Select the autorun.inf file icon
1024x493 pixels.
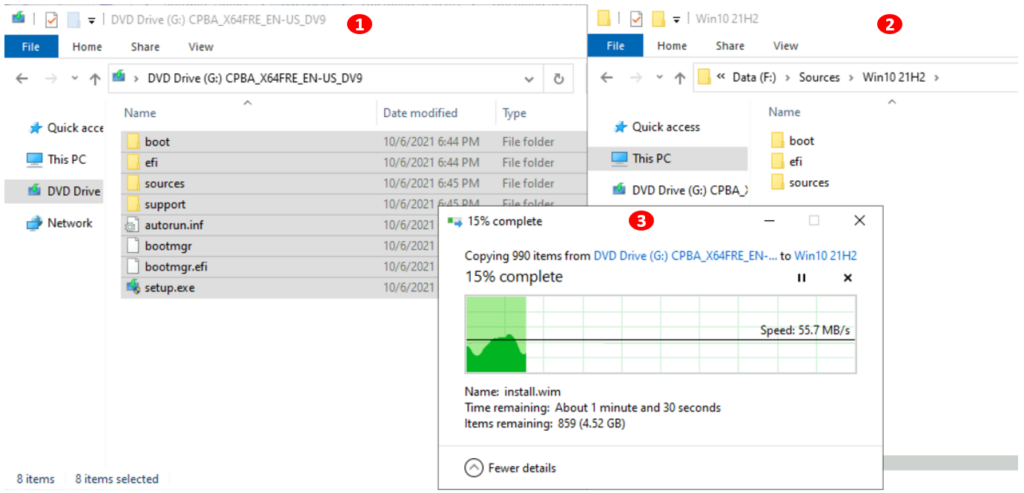click(x=133, y=225)
